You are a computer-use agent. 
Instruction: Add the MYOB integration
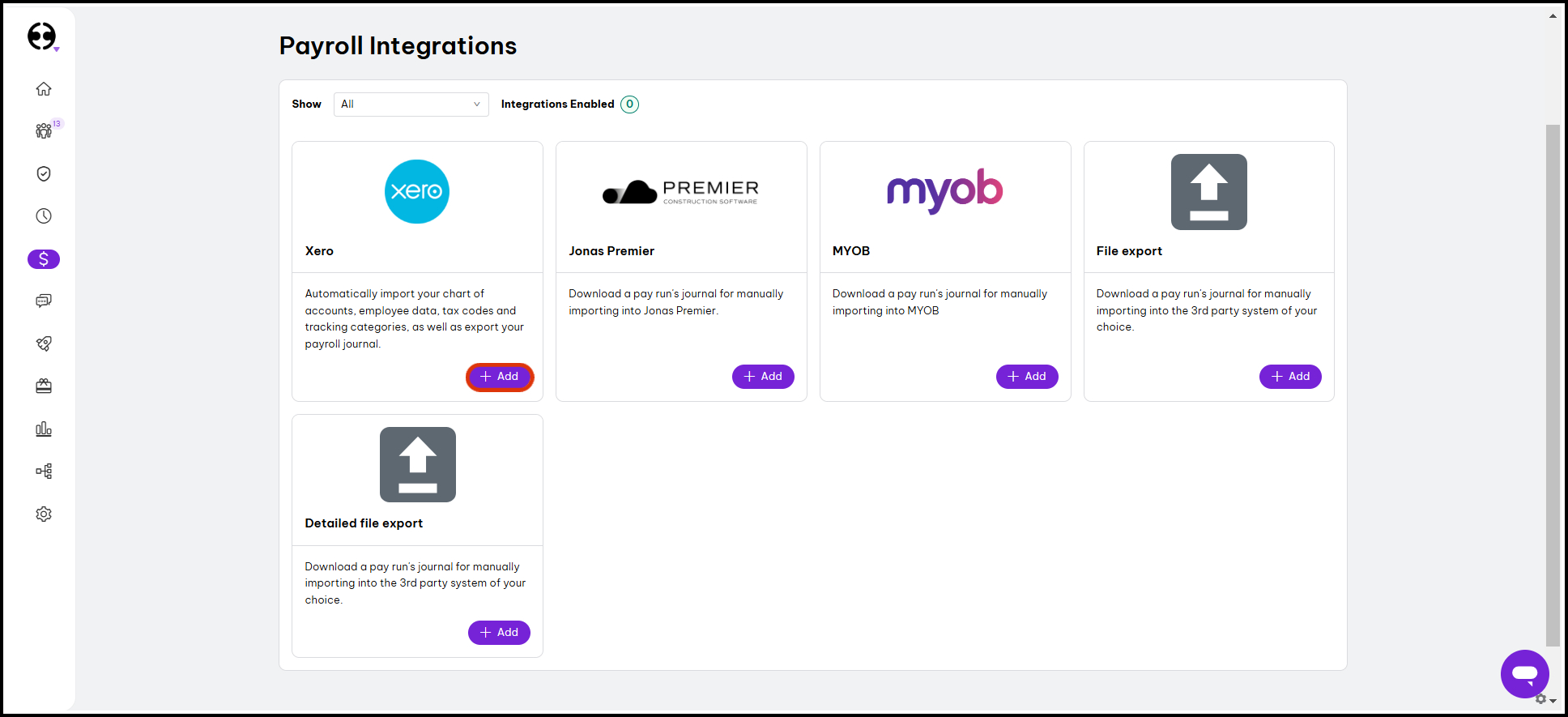click(x=1026, y=377)
